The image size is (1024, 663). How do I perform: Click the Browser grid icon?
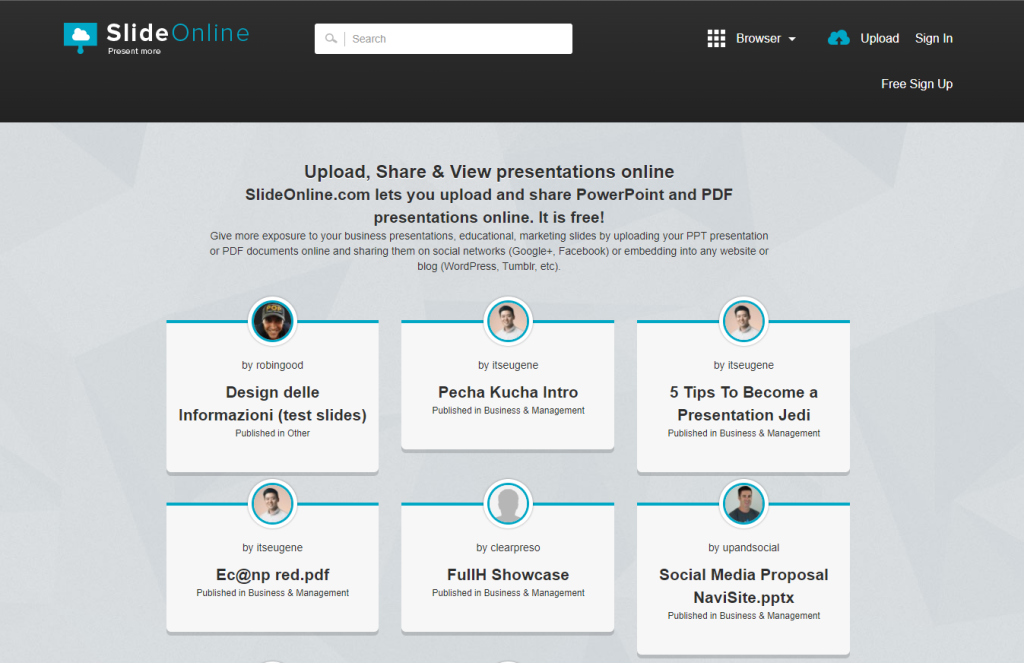pyautogui.click(x=716, y=39)
